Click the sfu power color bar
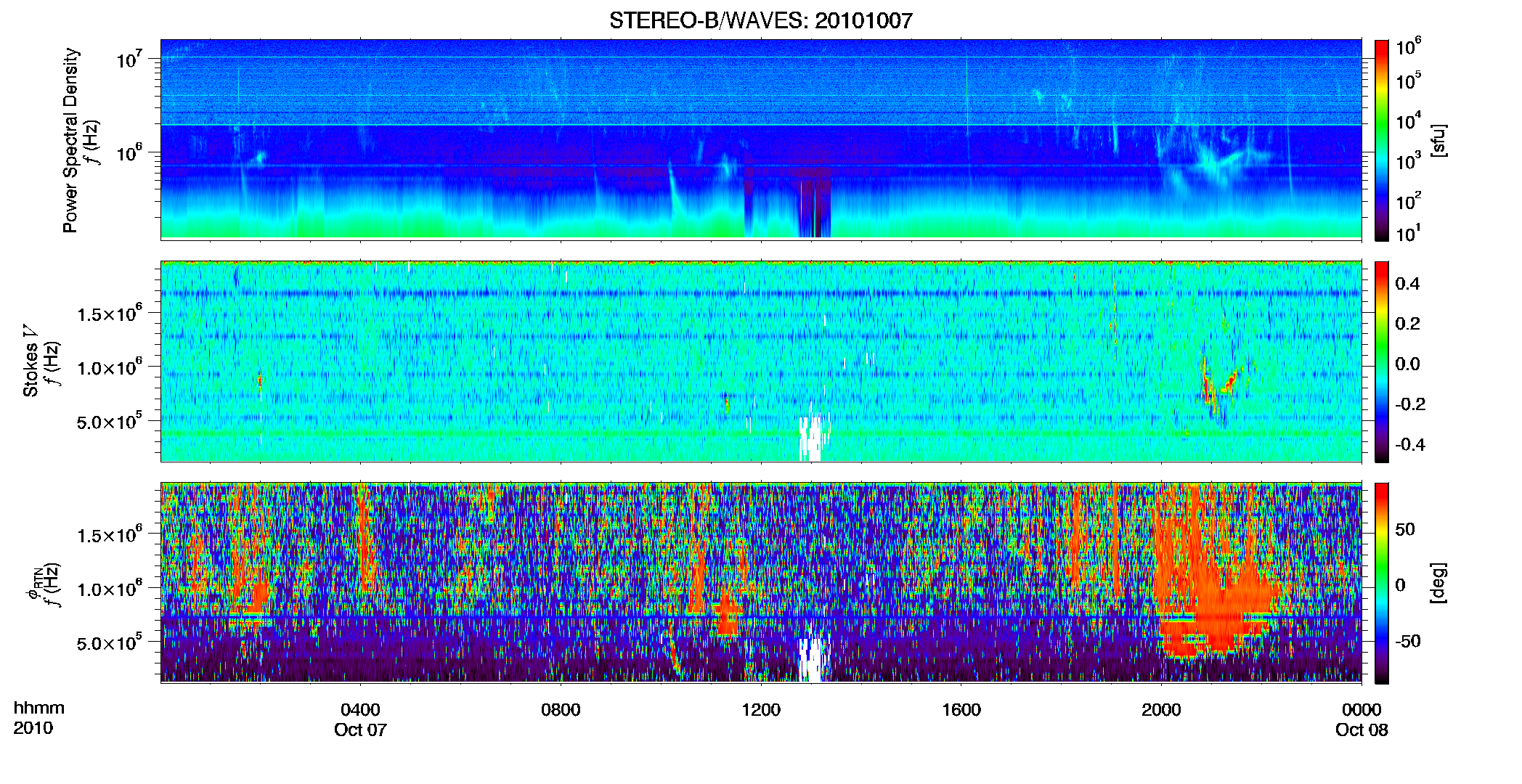This screenshot has height=784, width=1522. 1382,140
